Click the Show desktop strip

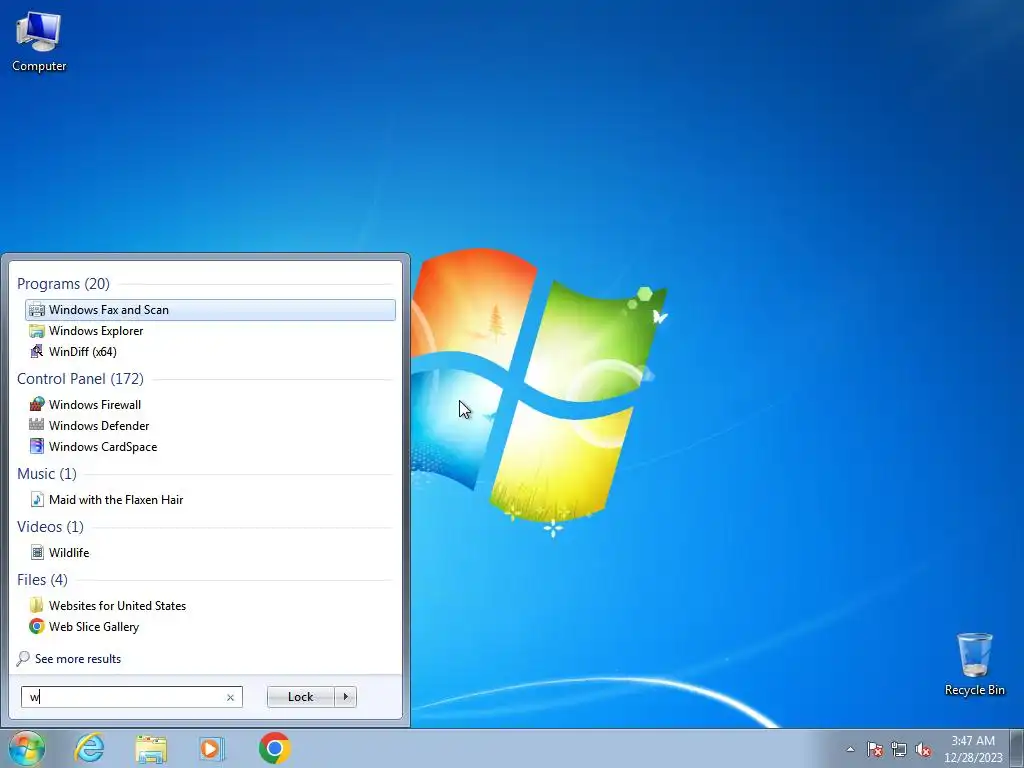pos(1016,748)
